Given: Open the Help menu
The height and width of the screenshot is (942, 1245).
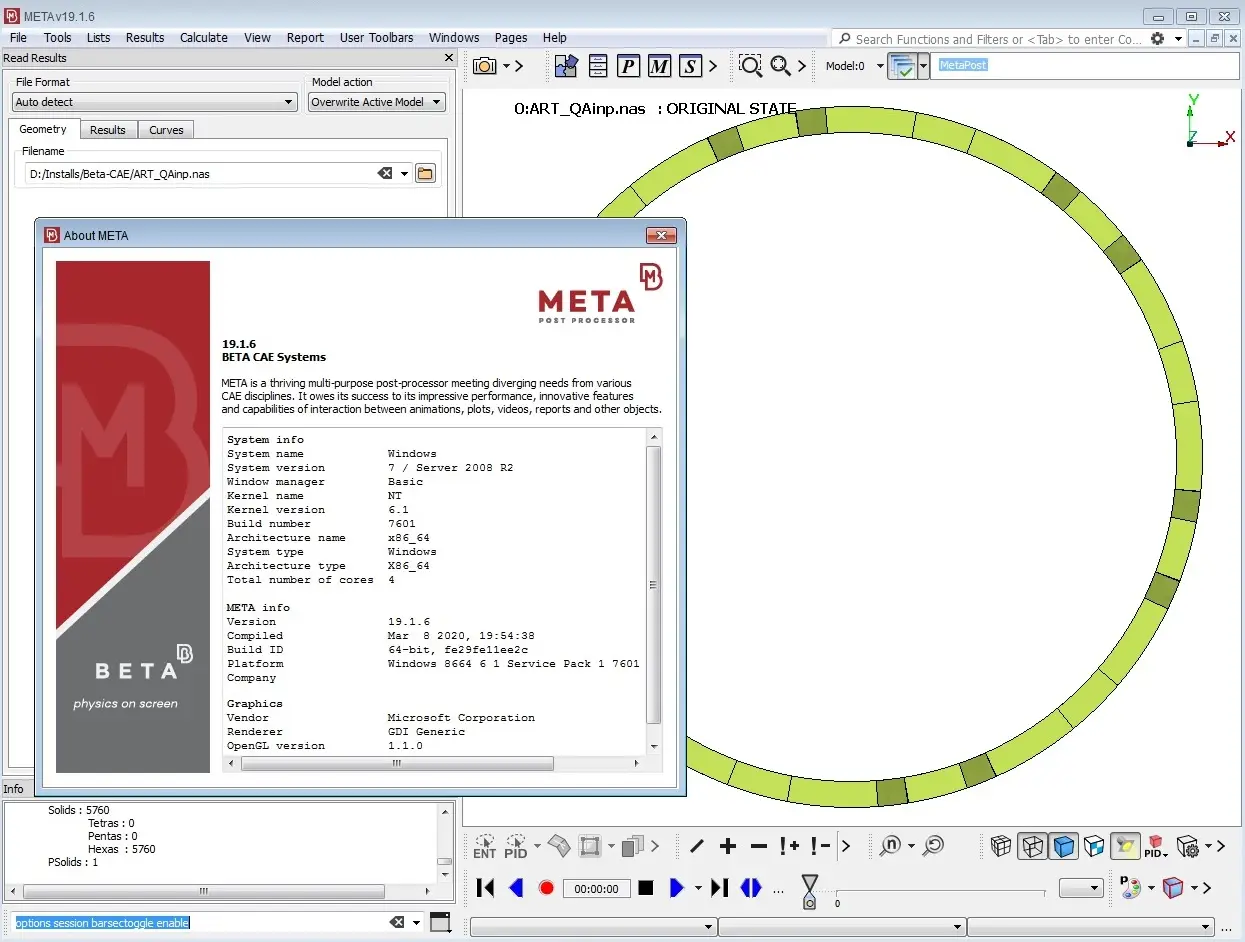Looking at the screenshot, I should coord(555,37).
